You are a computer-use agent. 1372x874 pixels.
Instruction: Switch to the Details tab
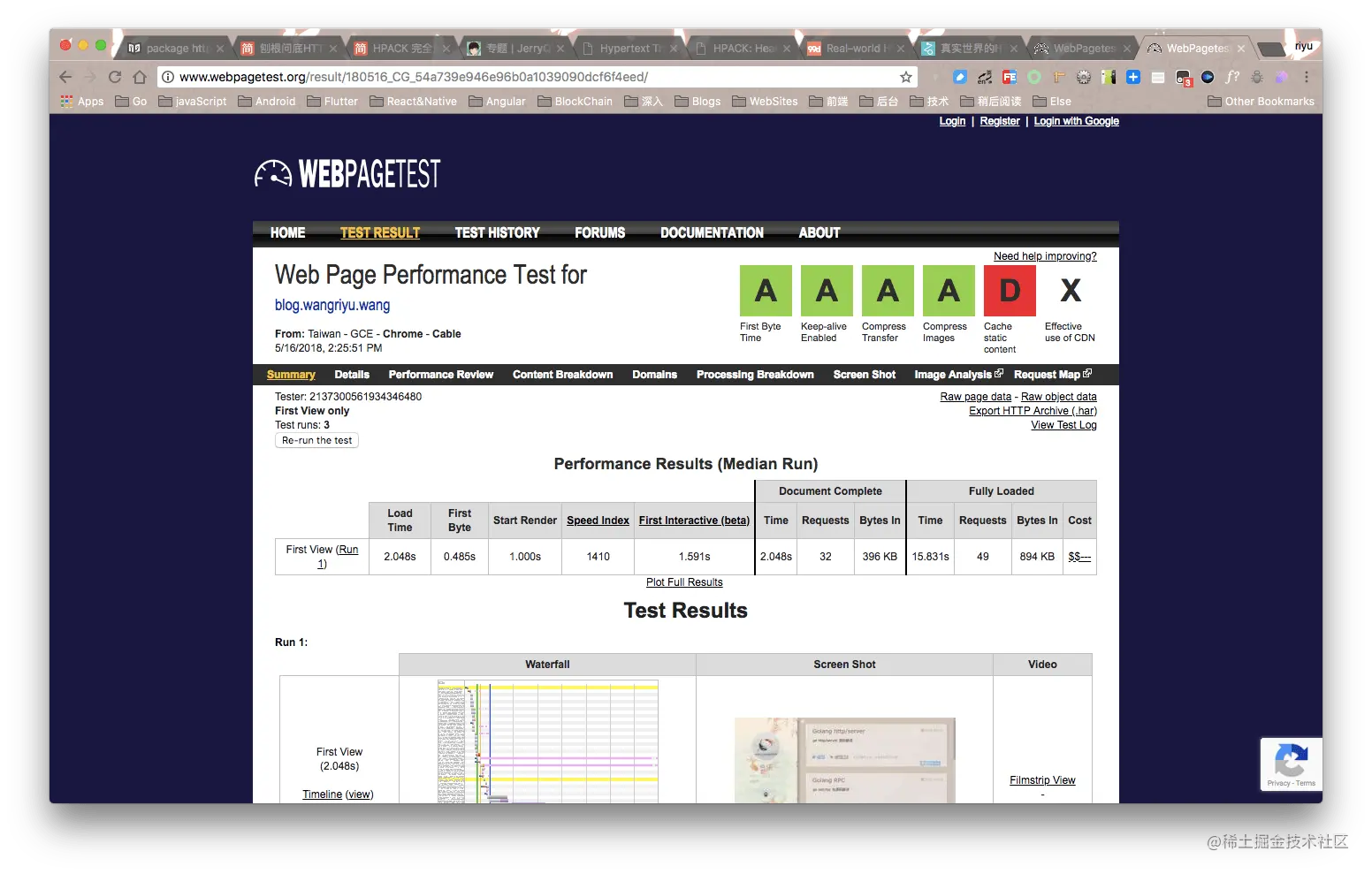pos(352,375)
